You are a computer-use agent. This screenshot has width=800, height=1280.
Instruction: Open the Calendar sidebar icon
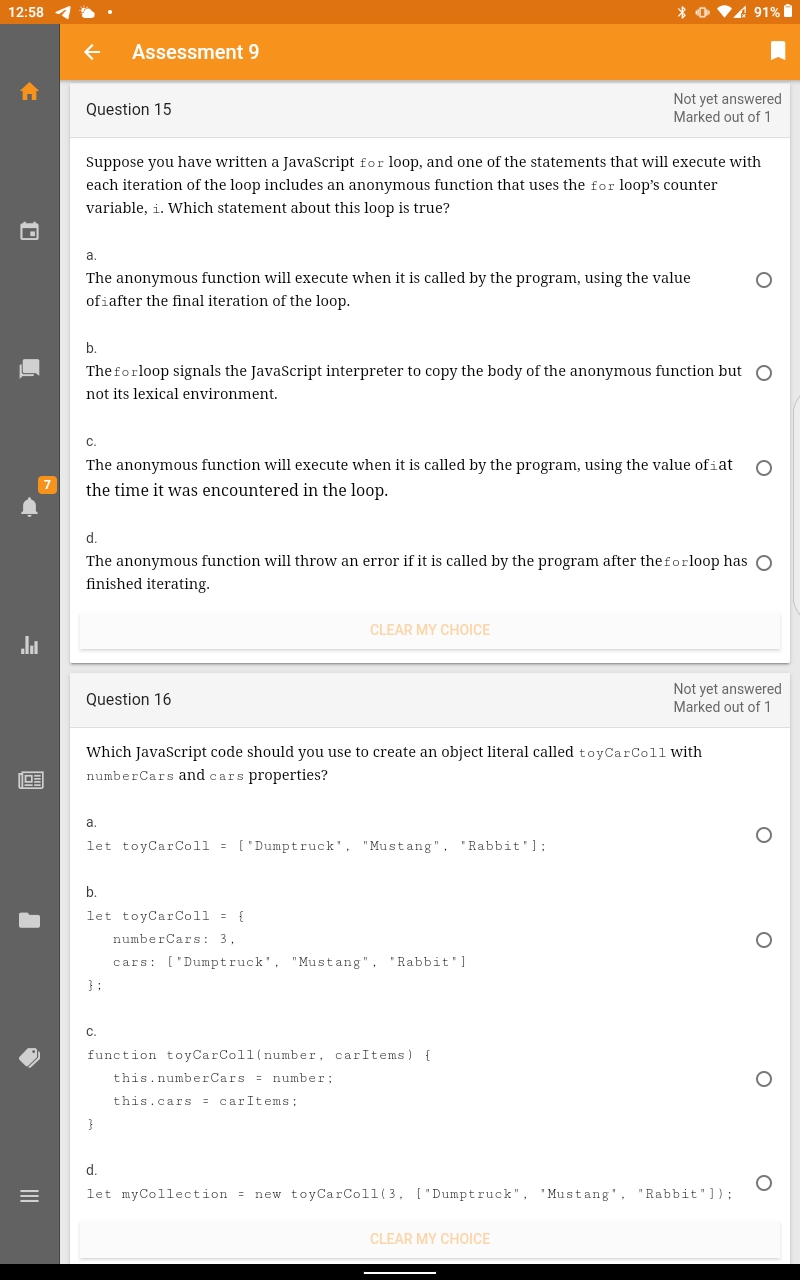30,231
